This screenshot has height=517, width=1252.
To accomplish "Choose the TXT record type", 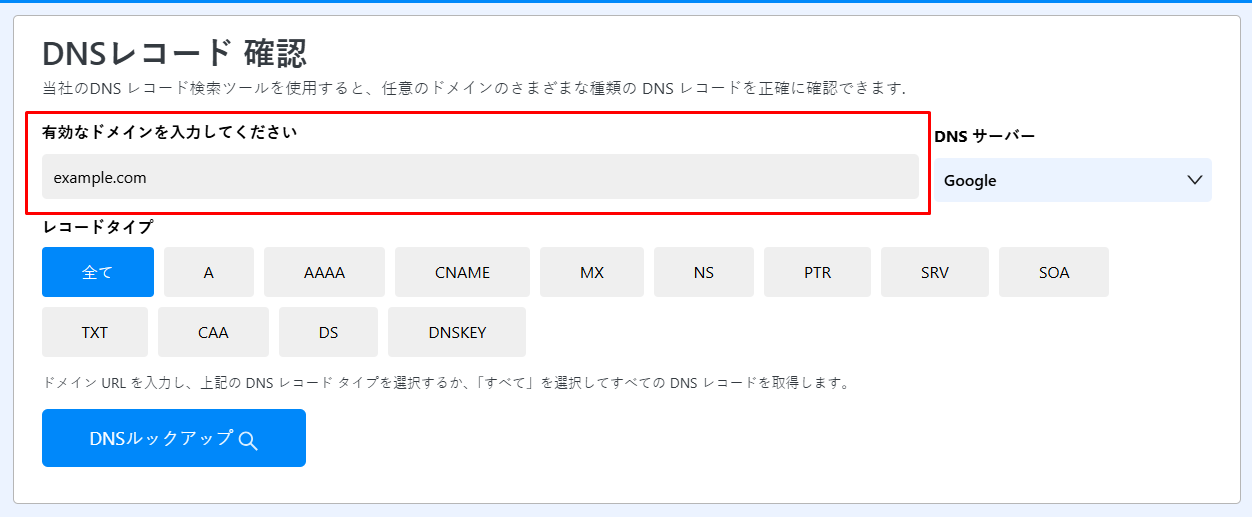I will tap(95, 332).
